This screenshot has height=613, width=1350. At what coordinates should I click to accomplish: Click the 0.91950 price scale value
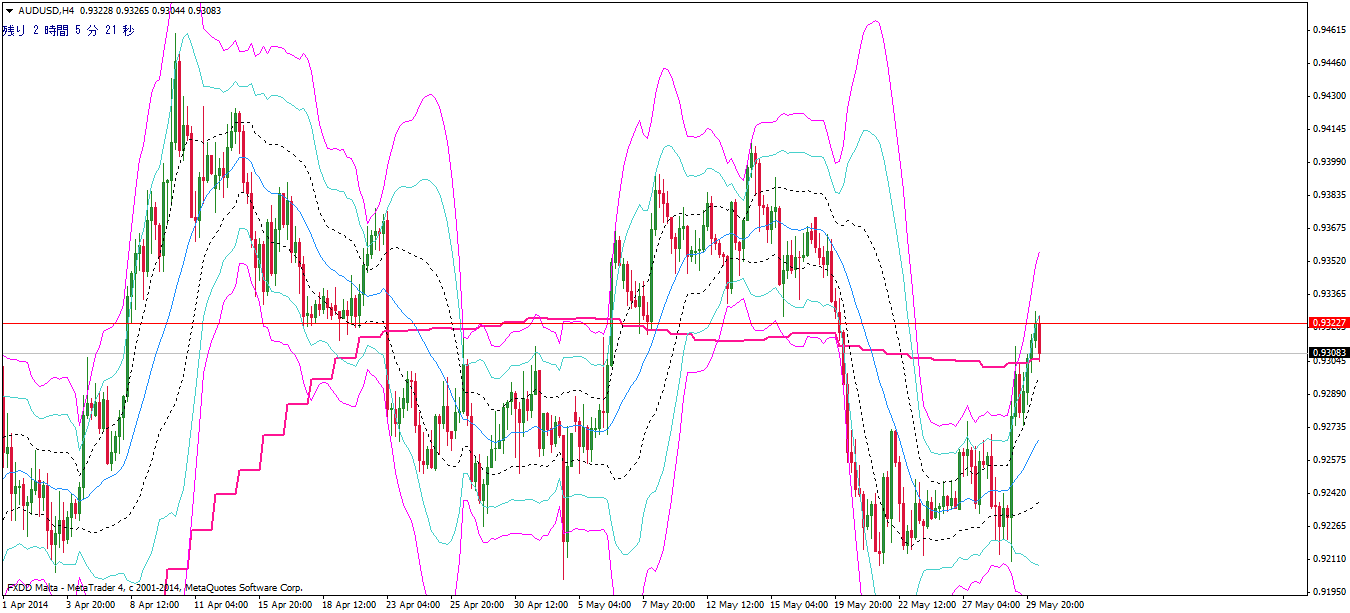pyautogui.click(x=1329, y=592)
